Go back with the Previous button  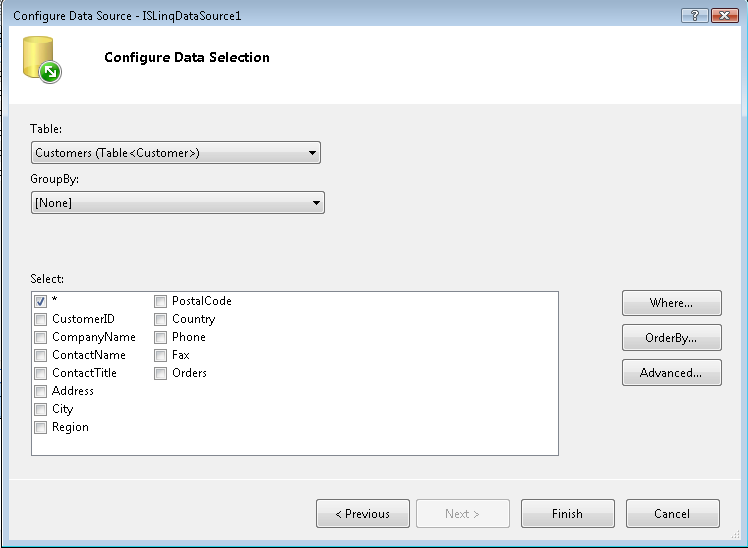point(362,514)
